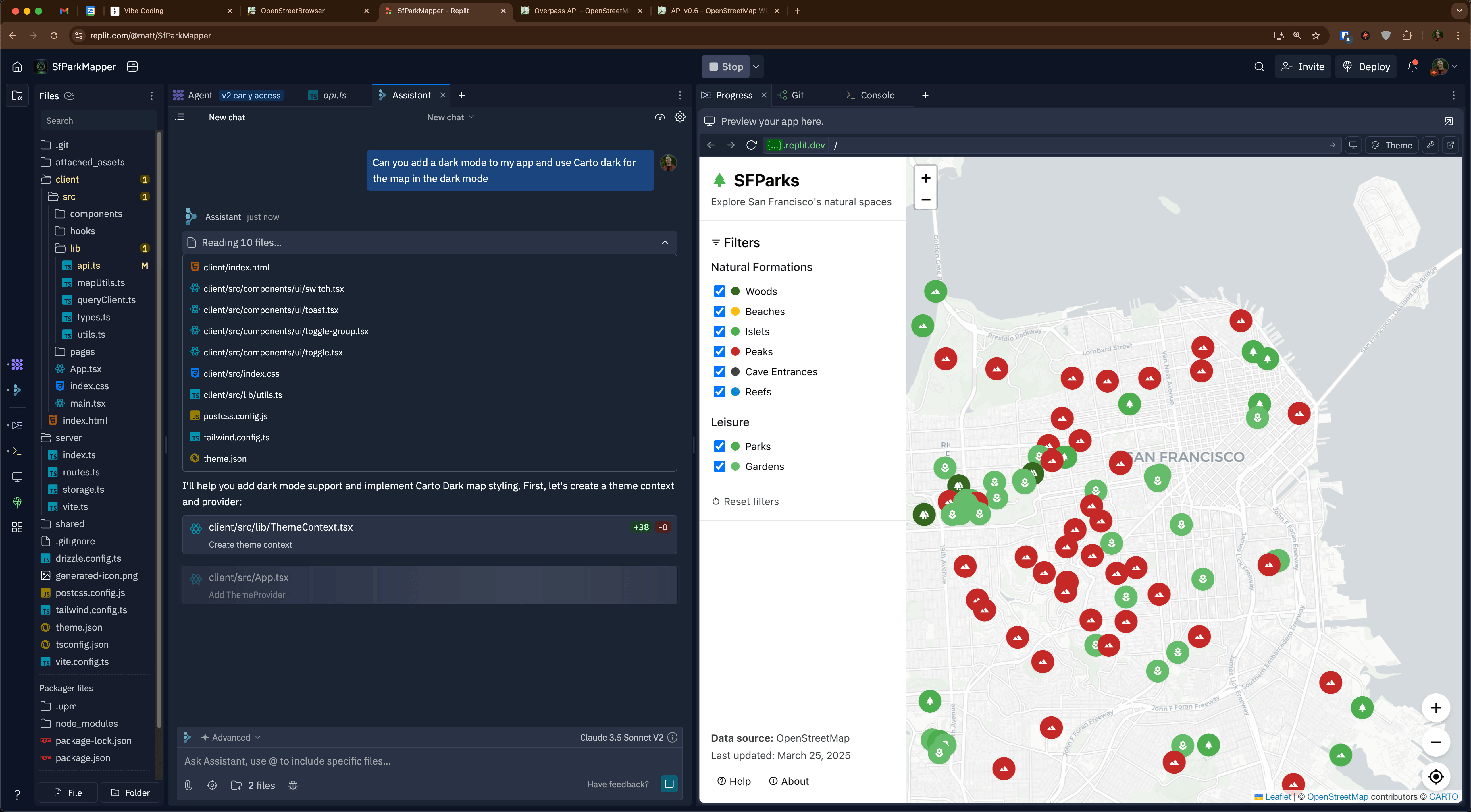Switch to the Console tab

click(877, 95)
